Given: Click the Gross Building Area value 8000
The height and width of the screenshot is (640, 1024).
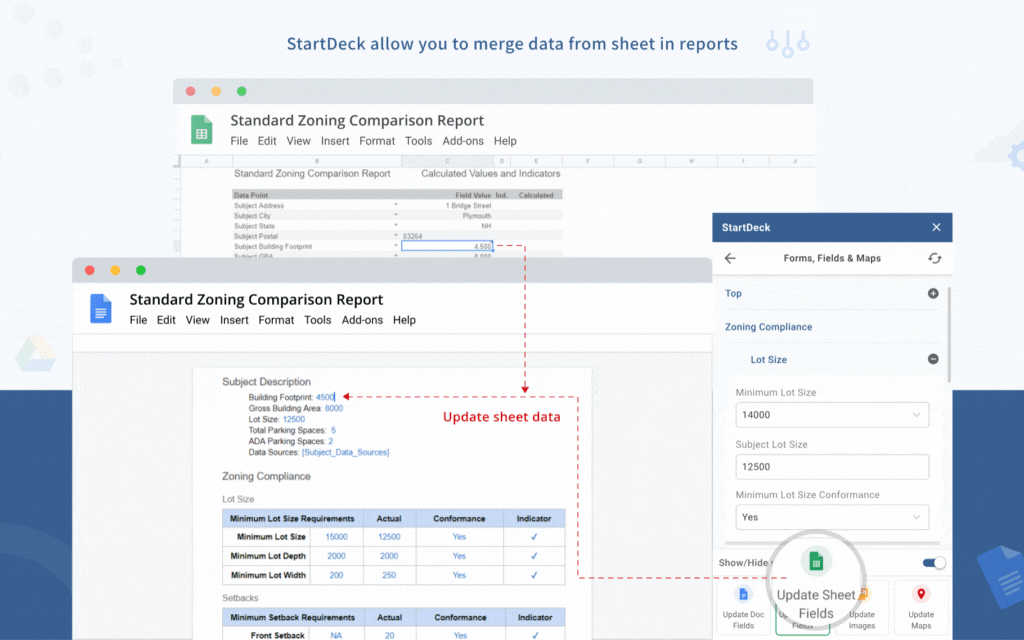Looking at the screenshot, I should coord(334,408).
